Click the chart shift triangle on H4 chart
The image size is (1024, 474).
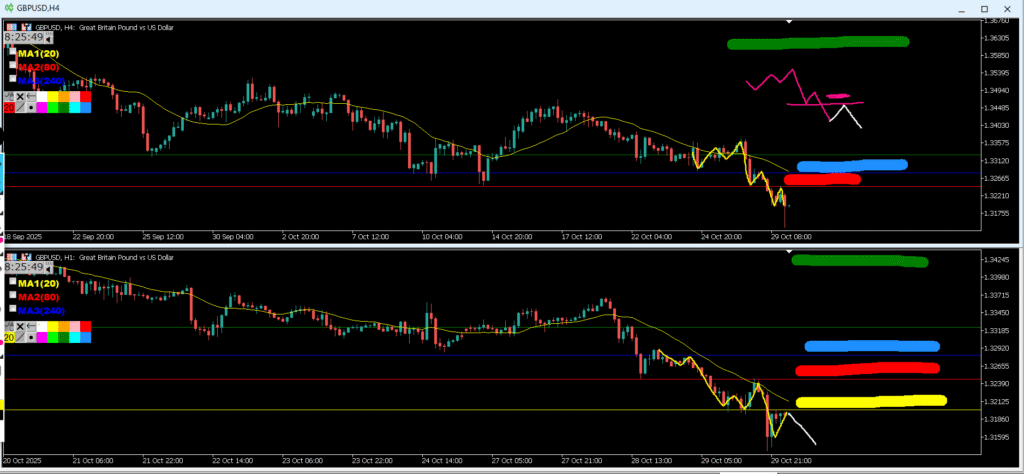(x=817, y=21)
